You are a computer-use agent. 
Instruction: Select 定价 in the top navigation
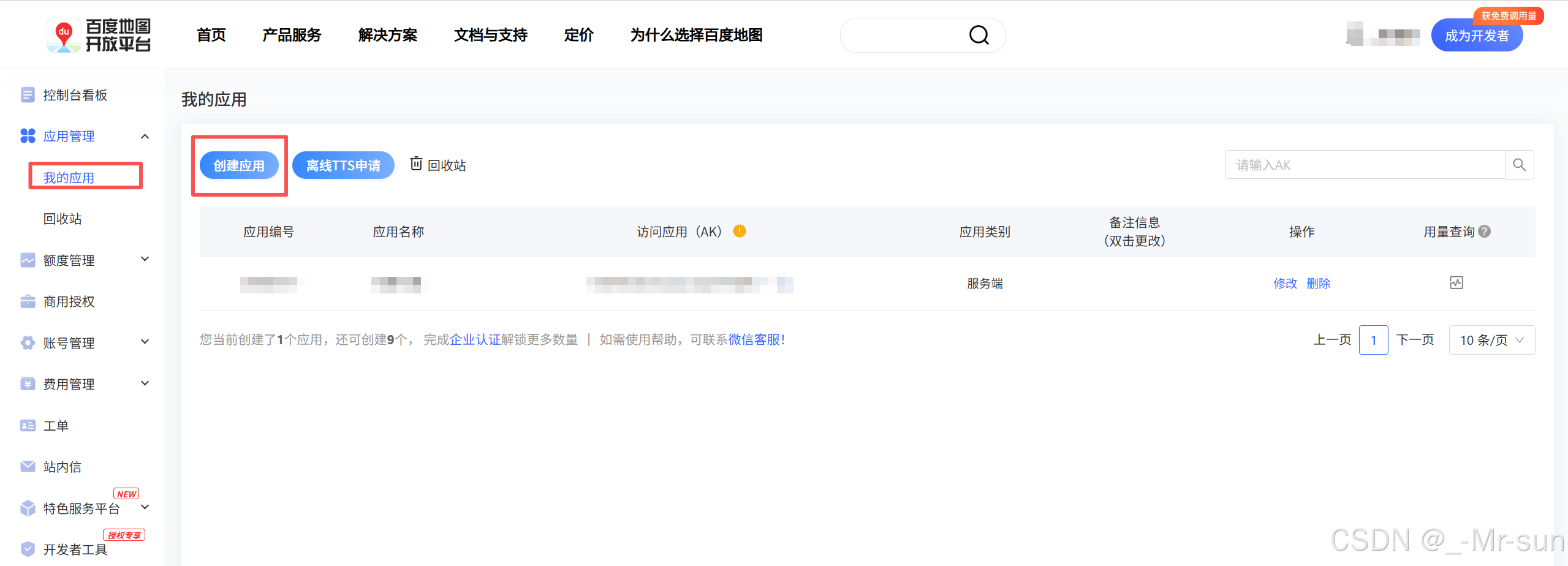(578, 35)
